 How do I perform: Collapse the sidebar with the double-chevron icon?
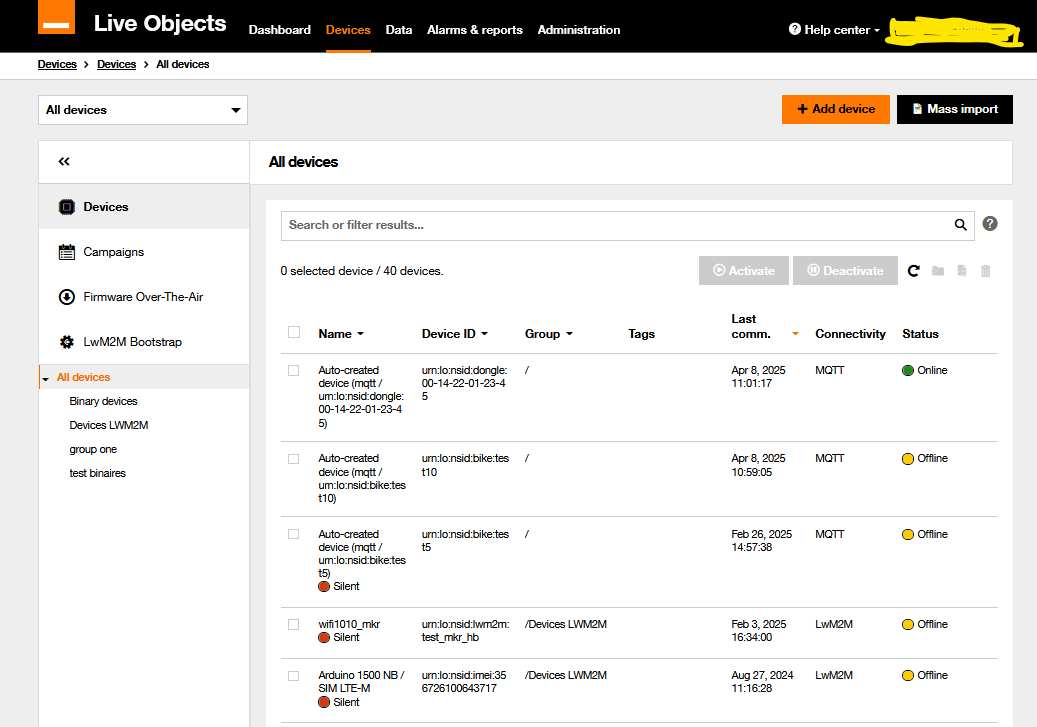click(64, 161)
